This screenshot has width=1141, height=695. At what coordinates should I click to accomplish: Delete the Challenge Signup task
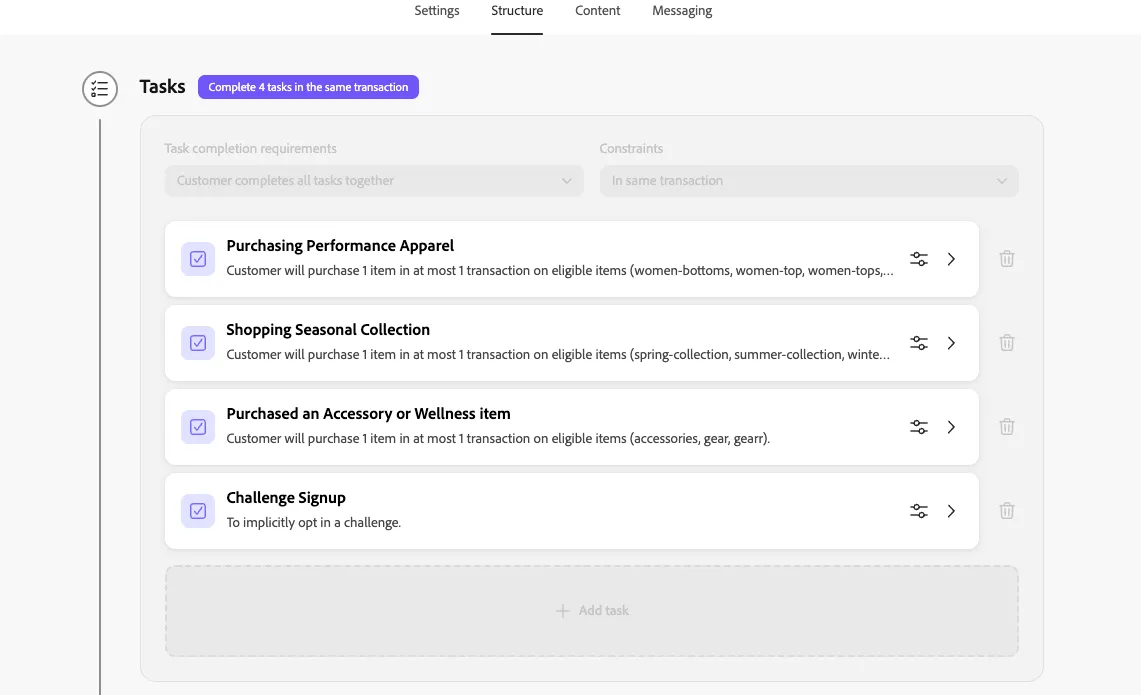click(1006, 511)
